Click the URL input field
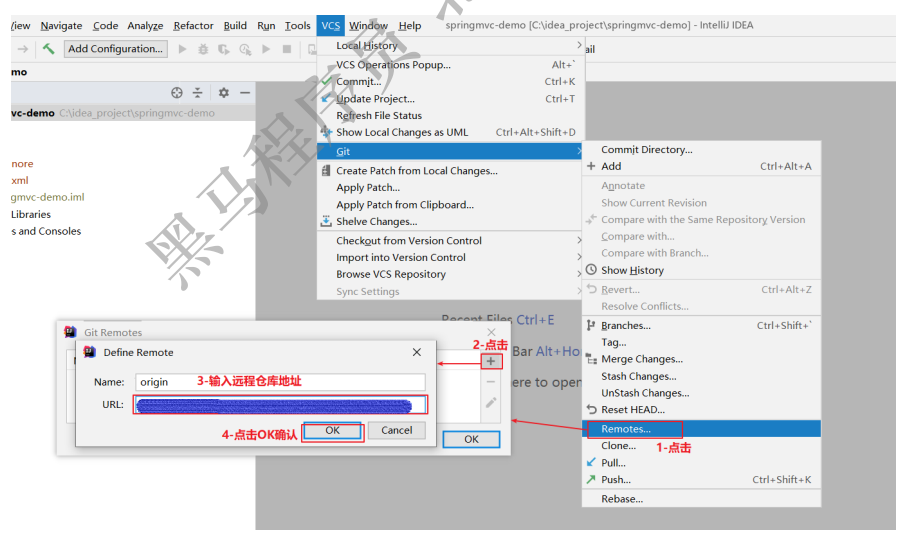Screen dimensions: 920x538 click(280, 405)
